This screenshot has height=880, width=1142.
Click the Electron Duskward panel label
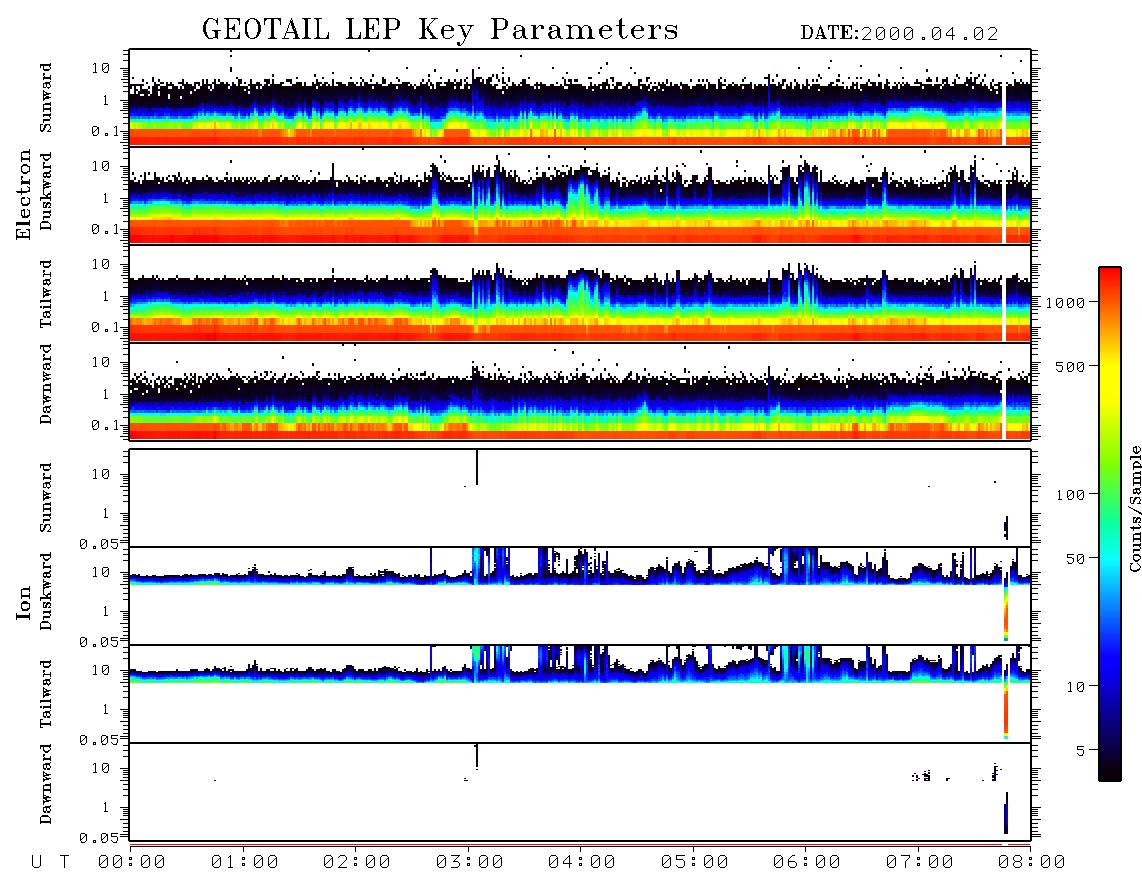46,192
